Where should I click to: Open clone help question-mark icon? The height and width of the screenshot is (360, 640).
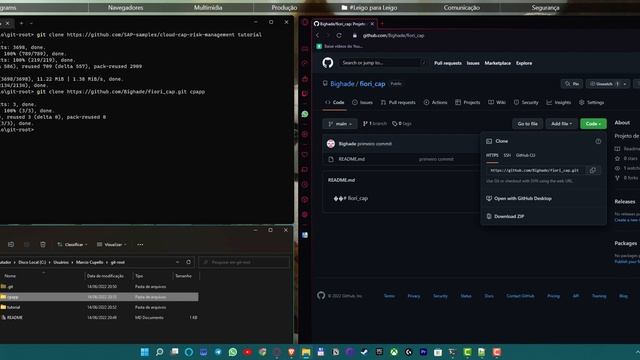coord(598,141)
